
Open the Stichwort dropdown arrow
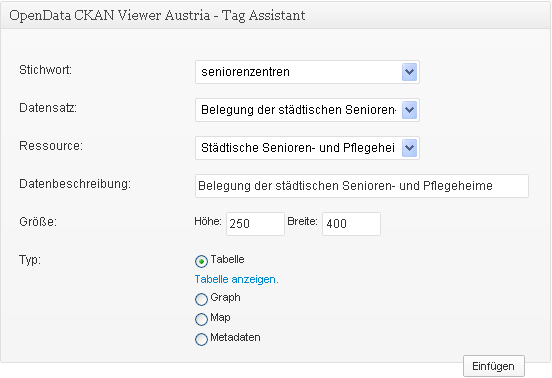tap(409, 72)
